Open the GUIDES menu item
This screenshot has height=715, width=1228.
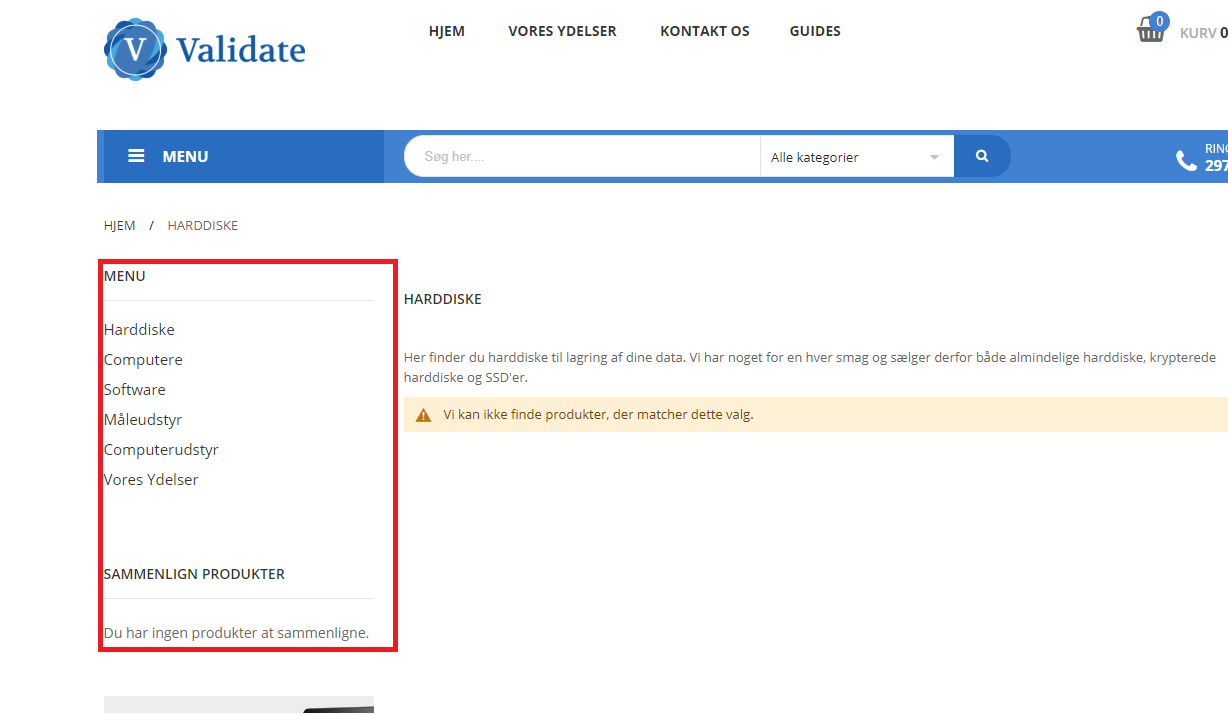tap(814, 31)
